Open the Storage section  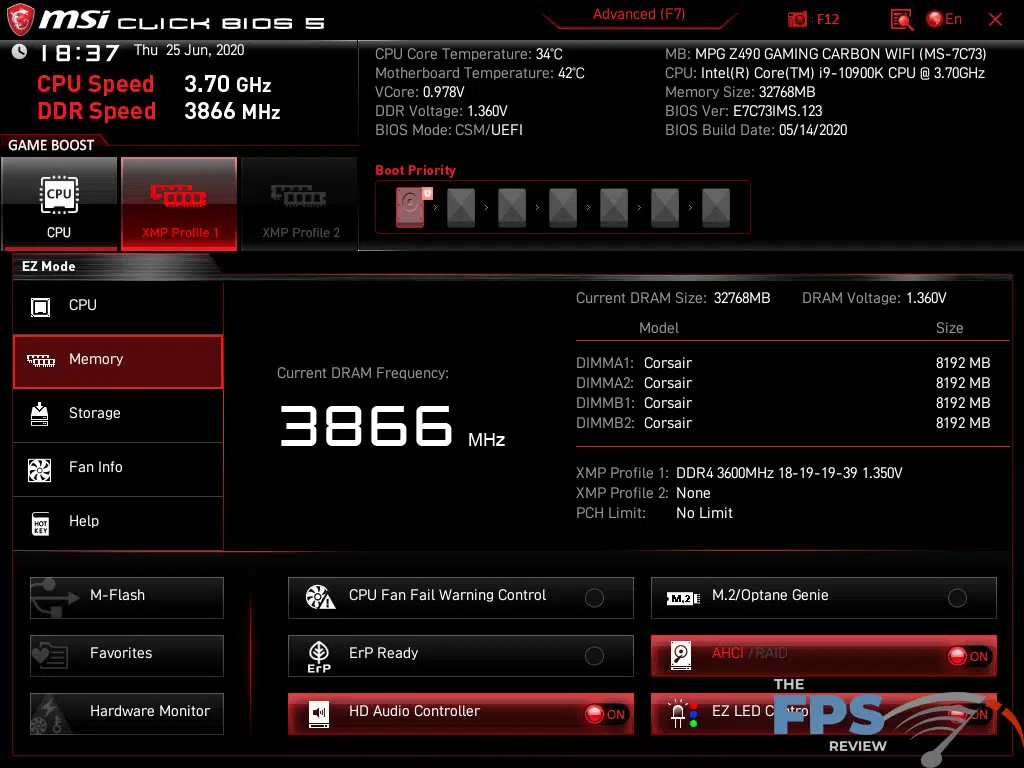[x=118, y=415]
